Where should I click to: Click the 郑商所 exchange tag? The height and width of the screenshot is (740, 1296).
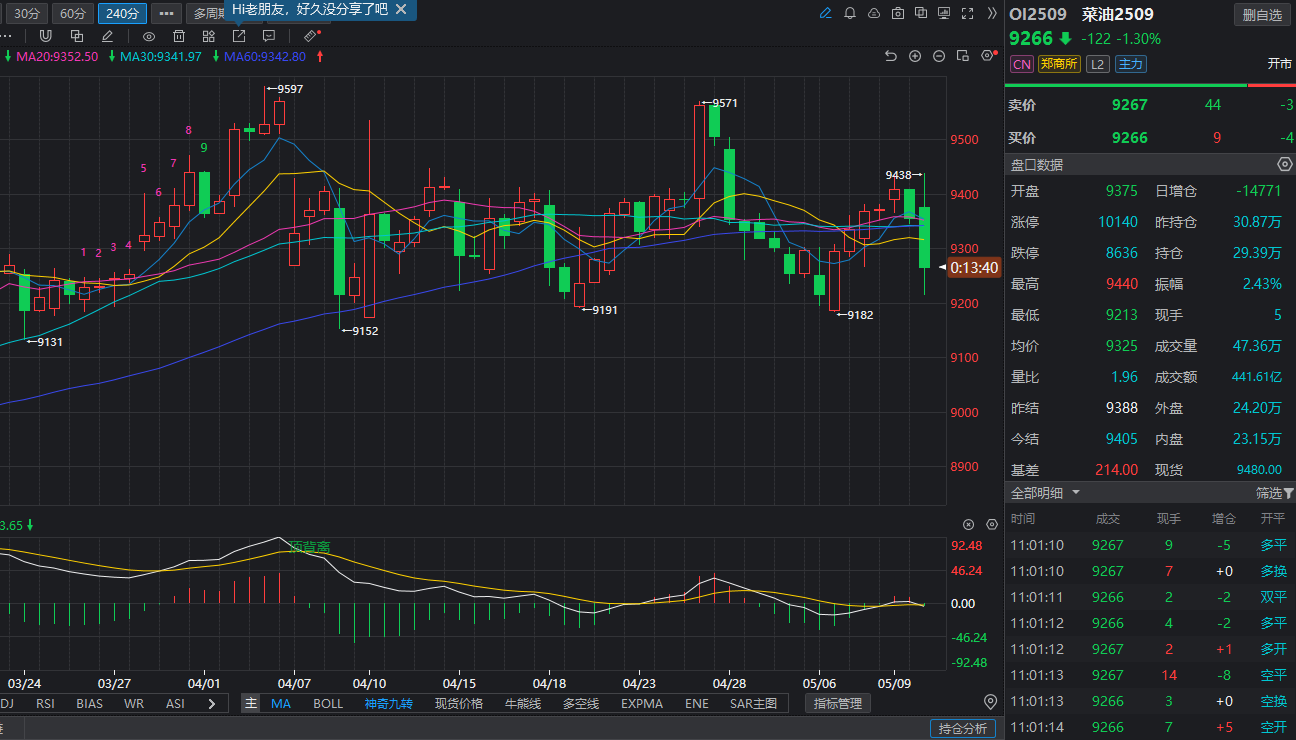click(1059, 64)
